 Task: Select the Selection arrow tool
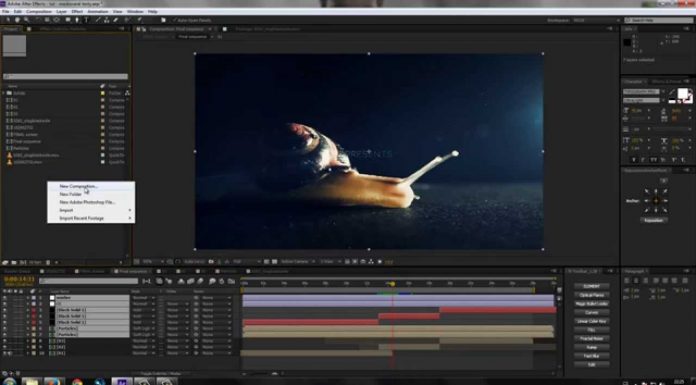(x=8, y=20)
